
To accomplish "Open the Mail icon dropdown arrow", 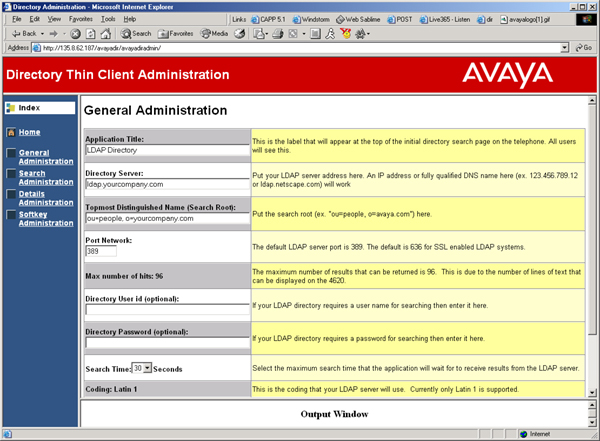I will tap(267, 34).
